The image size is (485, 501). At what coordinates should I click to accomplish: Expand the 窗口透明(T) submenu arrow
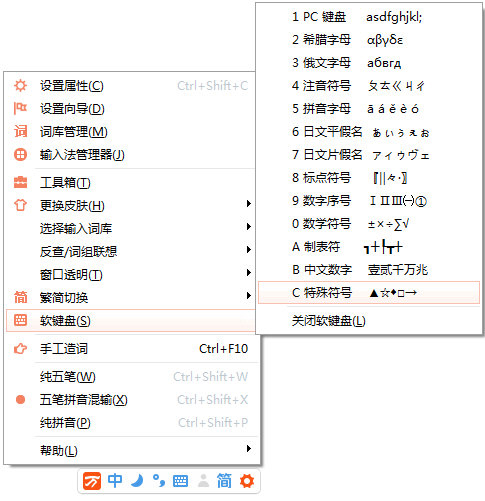coord(248,273)
